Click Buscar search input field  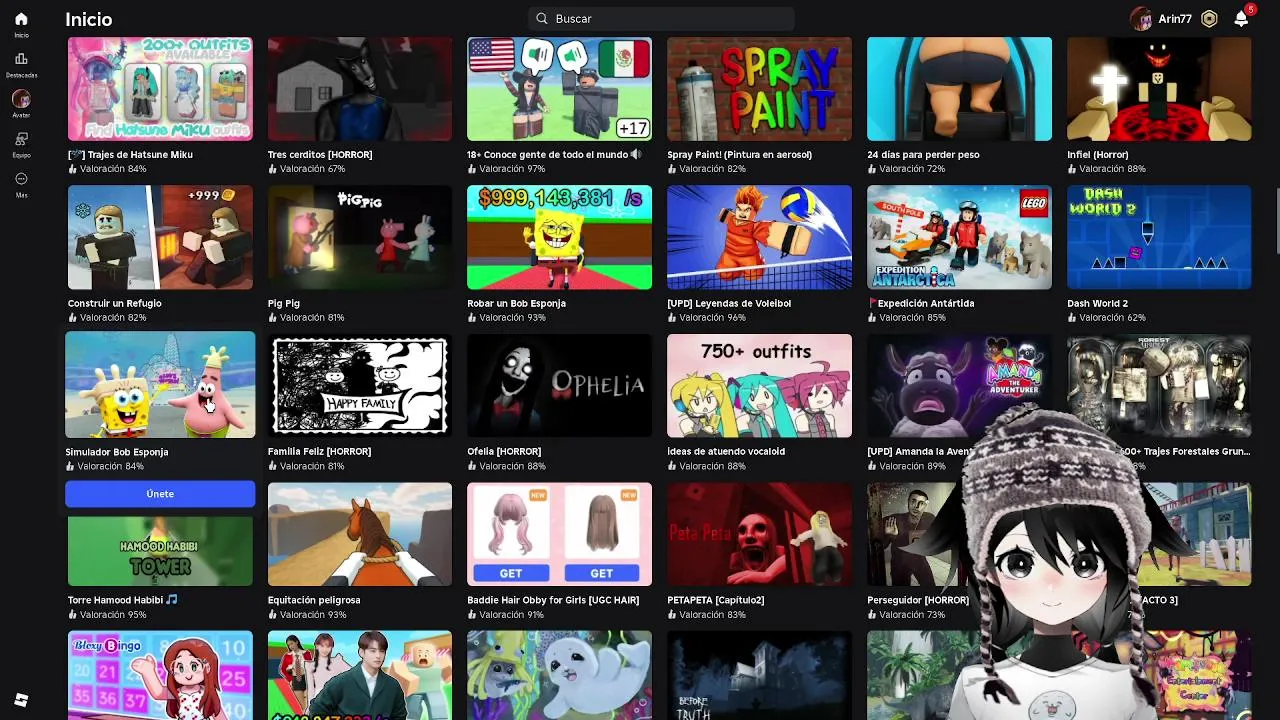661,18
